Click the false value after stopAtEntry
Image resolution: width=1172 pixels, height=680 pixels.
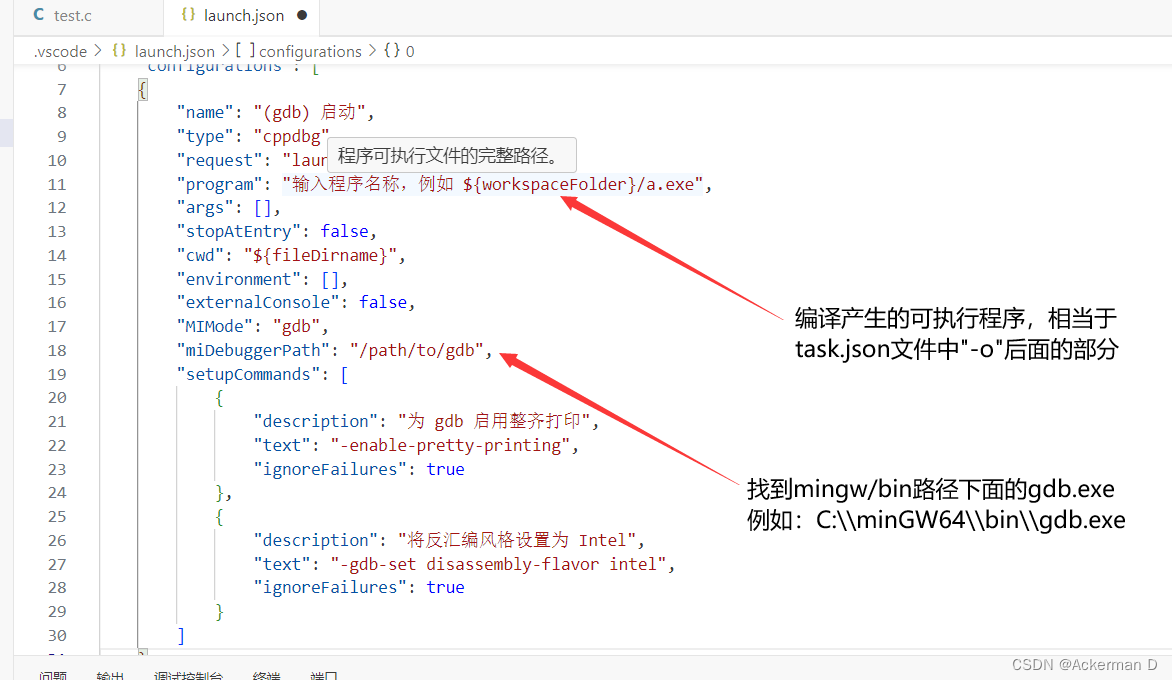344,230
